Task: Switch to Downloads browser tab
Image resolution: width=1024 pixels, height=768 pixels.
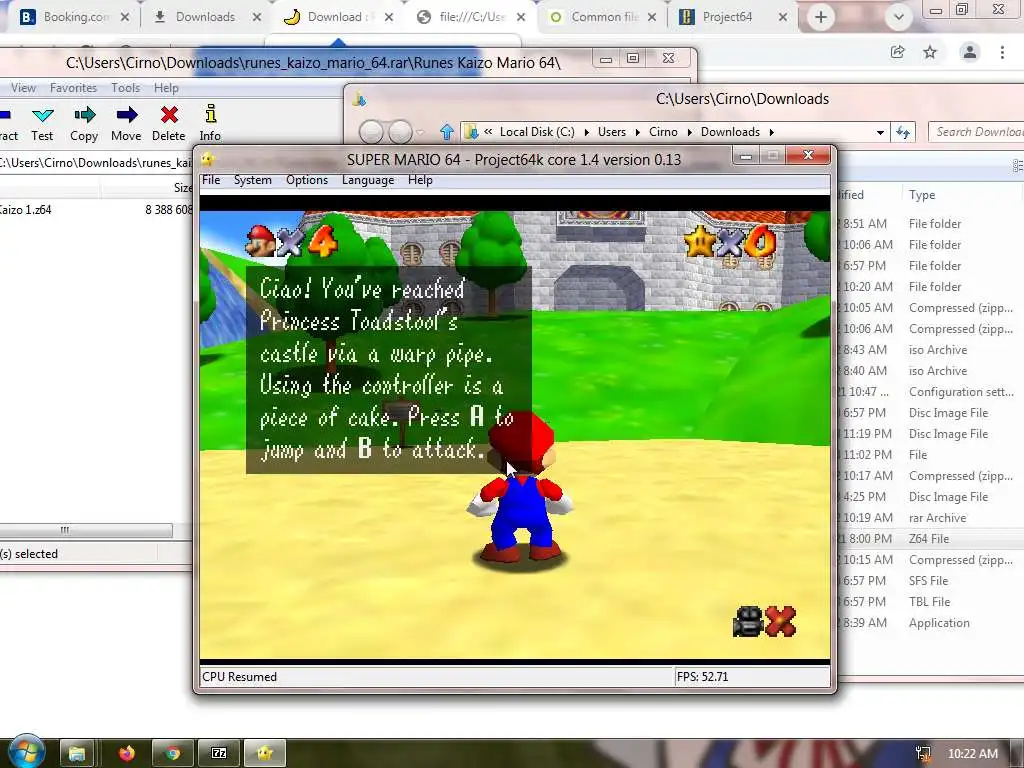Action: [x=204, y=17]
